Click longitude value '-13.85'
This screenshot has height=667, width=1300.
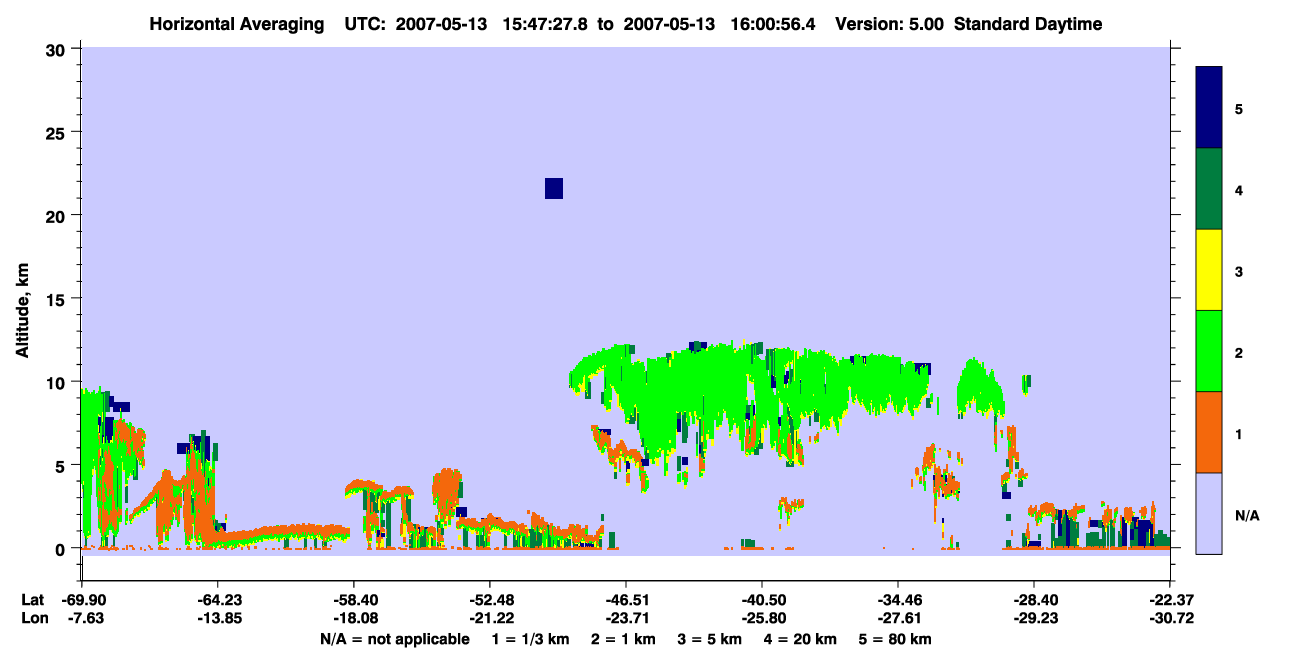pos(218,619)
